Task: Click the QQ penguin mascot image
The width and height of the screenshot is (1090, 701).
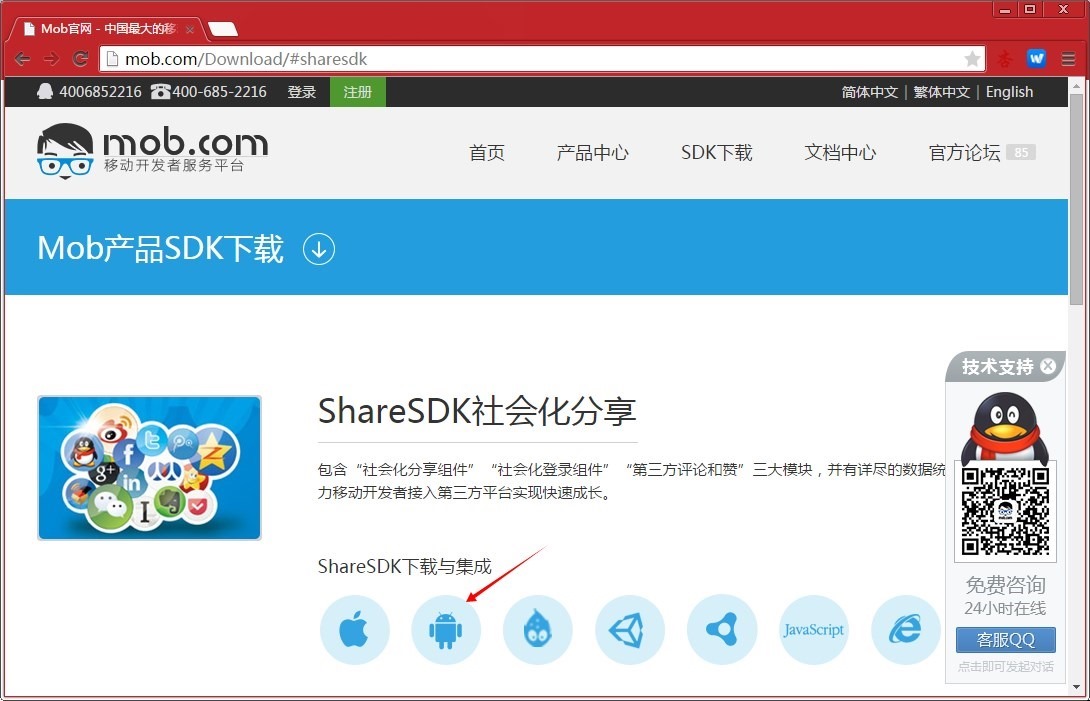Action: pos(1004,429)
